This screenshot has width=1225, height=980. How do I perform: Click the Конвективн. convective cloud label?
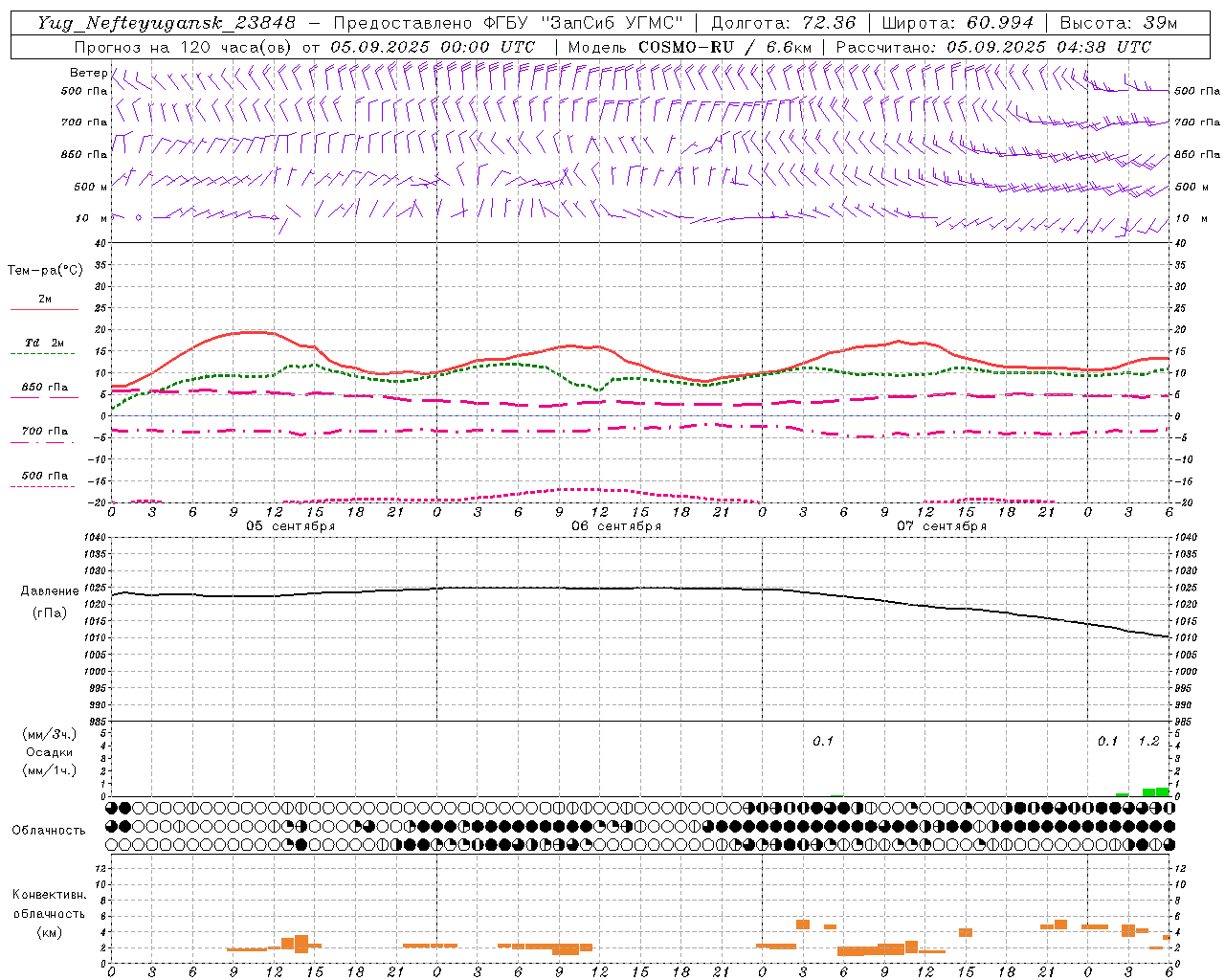[x=49, y=895]
